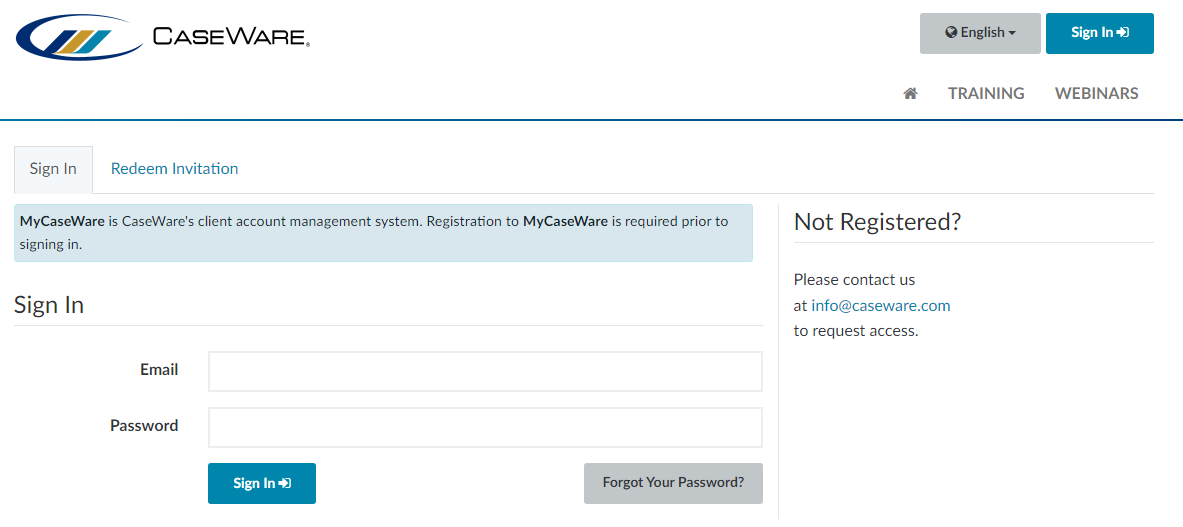Open the info@caseware.com email link
The image size is (1183, 527).
click(880, 306)
